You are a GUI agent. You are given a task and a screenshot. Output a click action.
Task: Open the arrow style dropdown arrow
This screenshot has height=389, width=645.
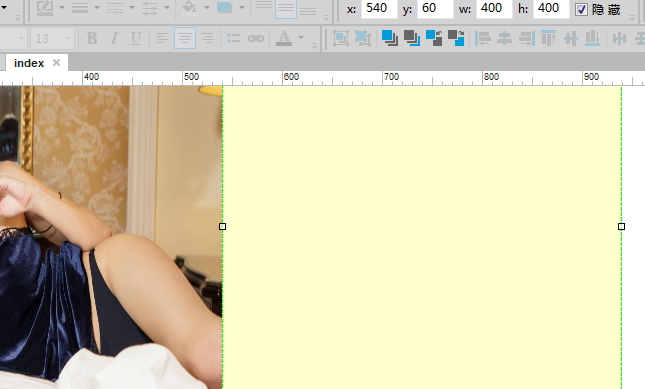(167, 7)
